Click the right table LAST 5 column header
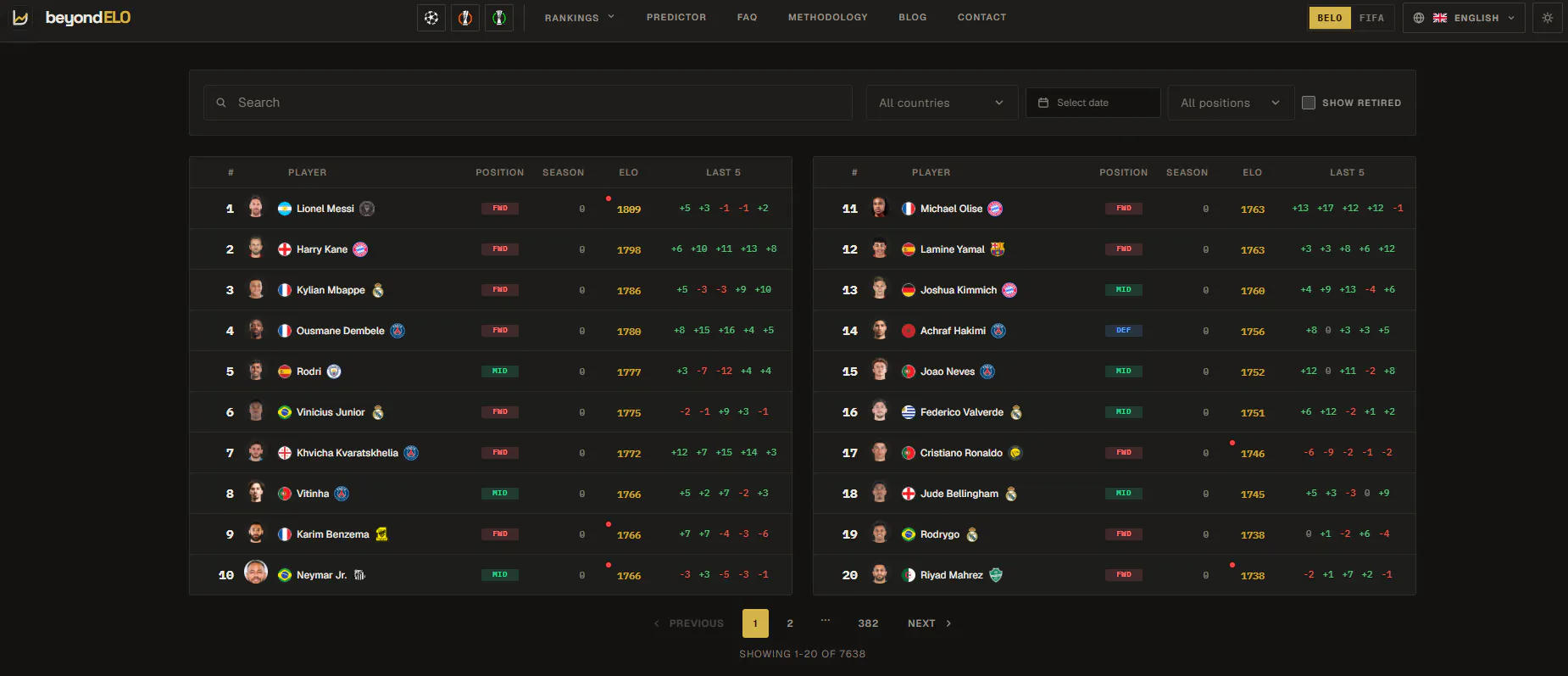The image size is (1568, 676). point(1347,172)
